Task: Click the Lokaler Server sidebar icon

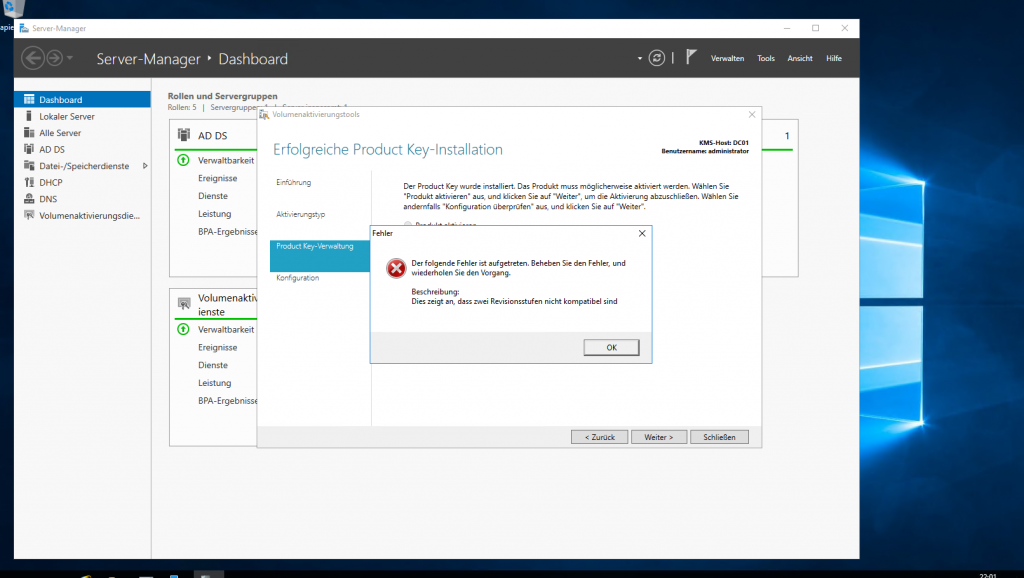Action: tap(29, 116)
